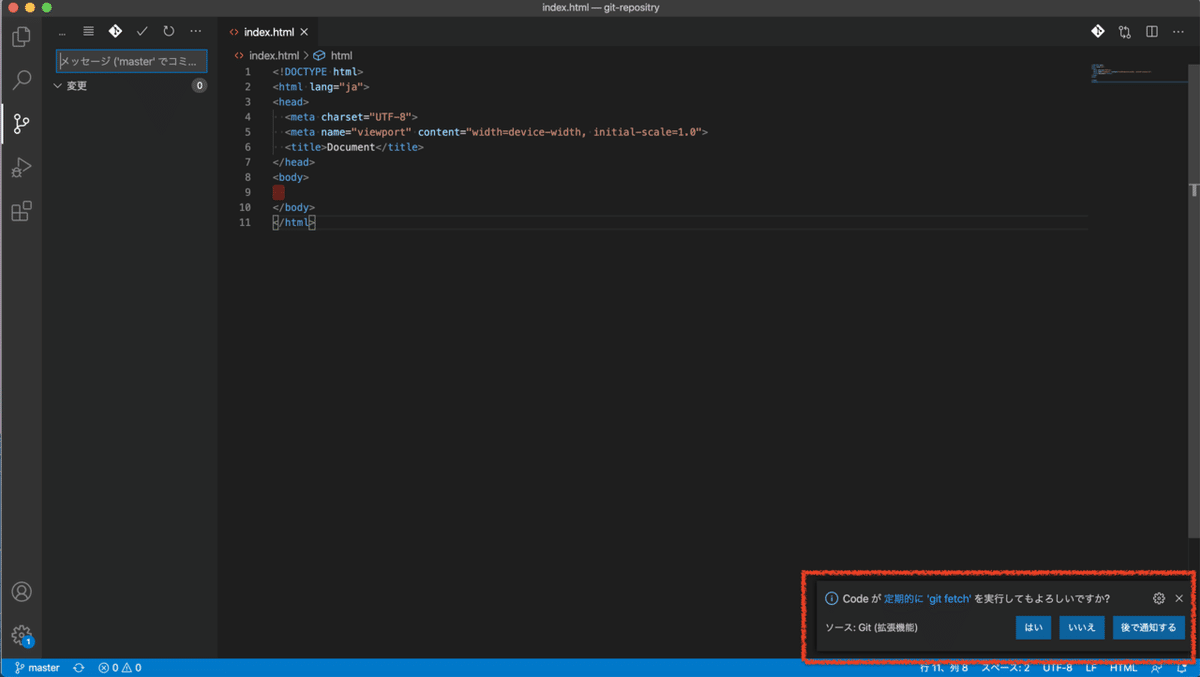
Task: Change indentation via スペース: 2
Action: 1005,667
